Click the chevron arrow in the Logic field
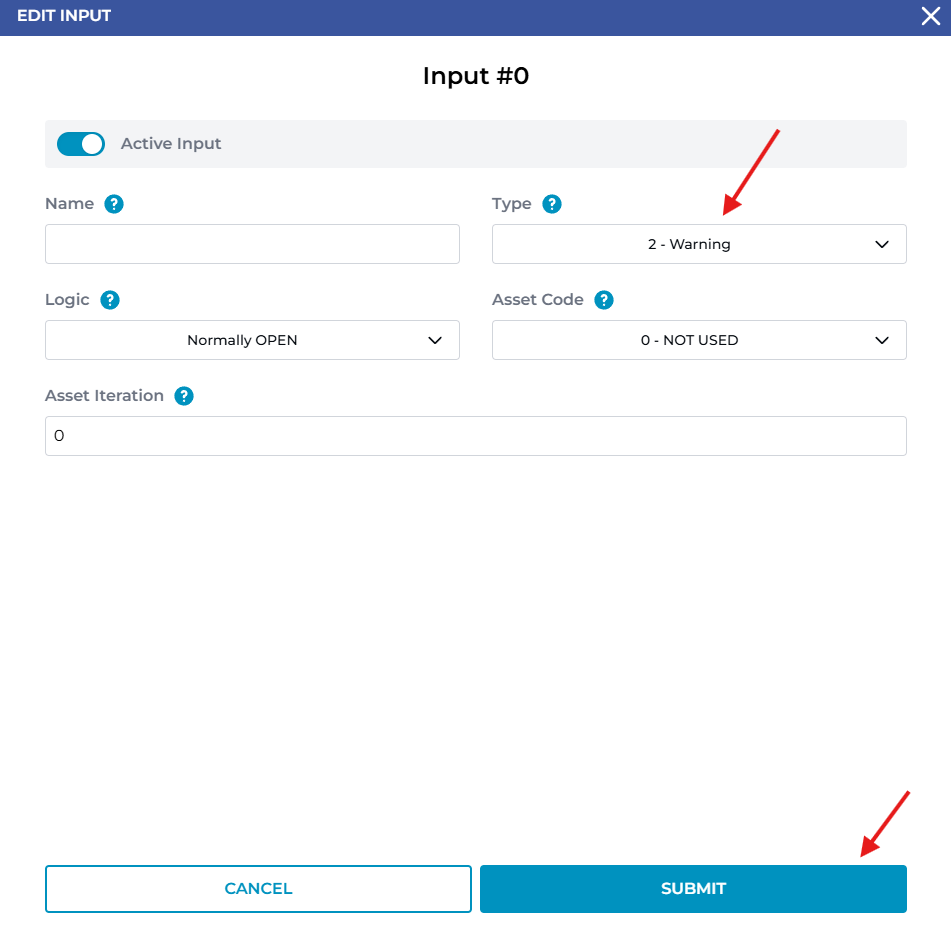 pos(435,340)
